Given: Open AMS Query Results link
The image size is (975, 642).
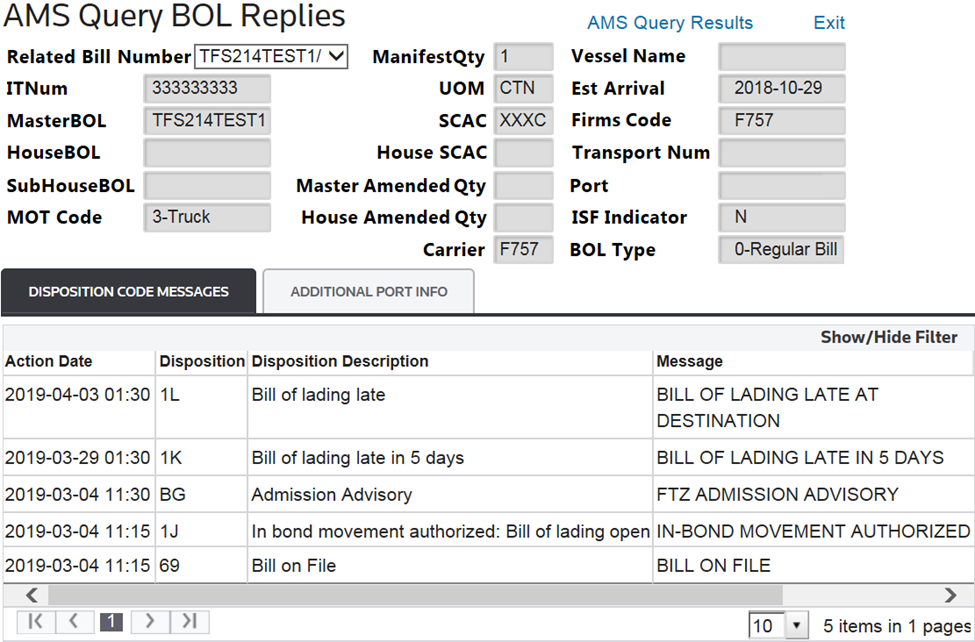Looking at the screenshot, I should (669, 23).
